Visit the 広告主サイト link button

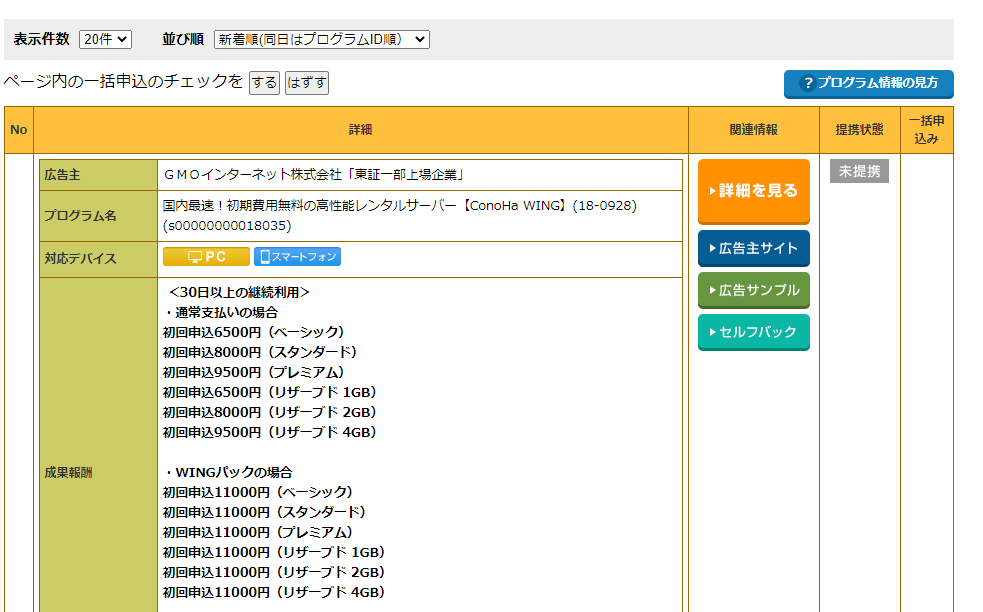click(753, 248)
